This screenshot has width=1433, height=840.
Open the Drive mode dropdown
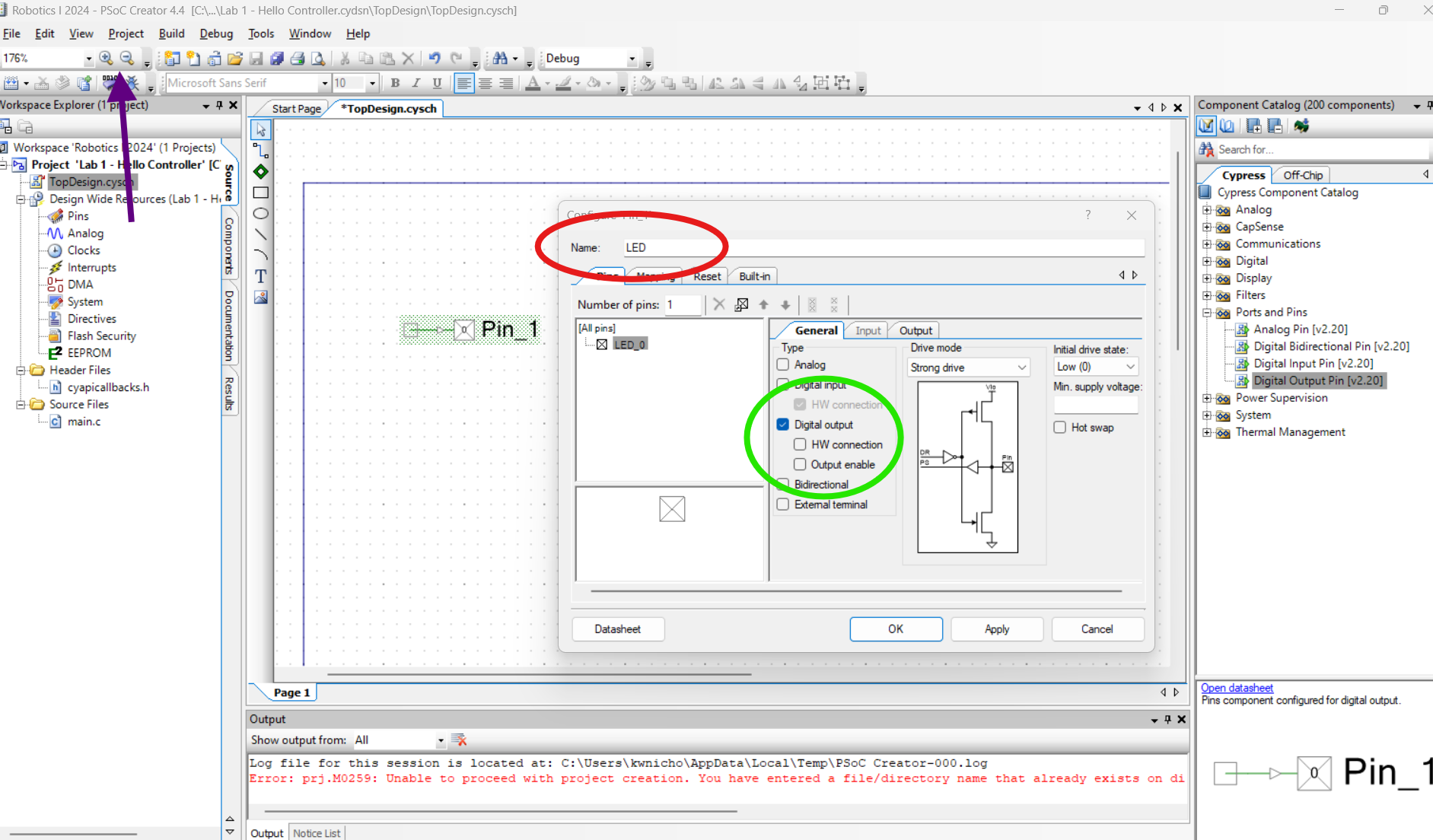tap(969, 367)
